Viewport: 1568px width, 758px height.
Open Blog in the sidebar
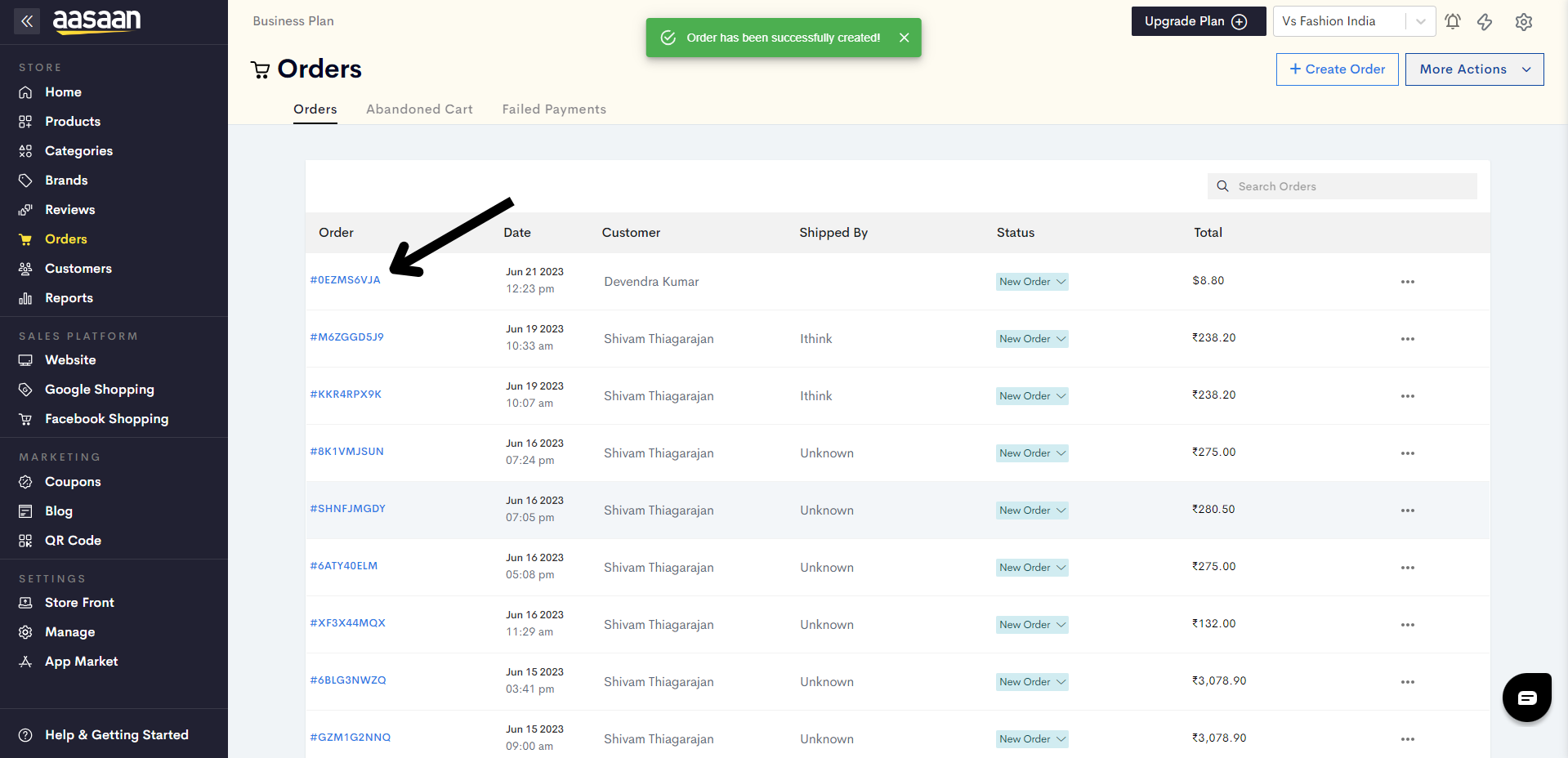(58, 511)
